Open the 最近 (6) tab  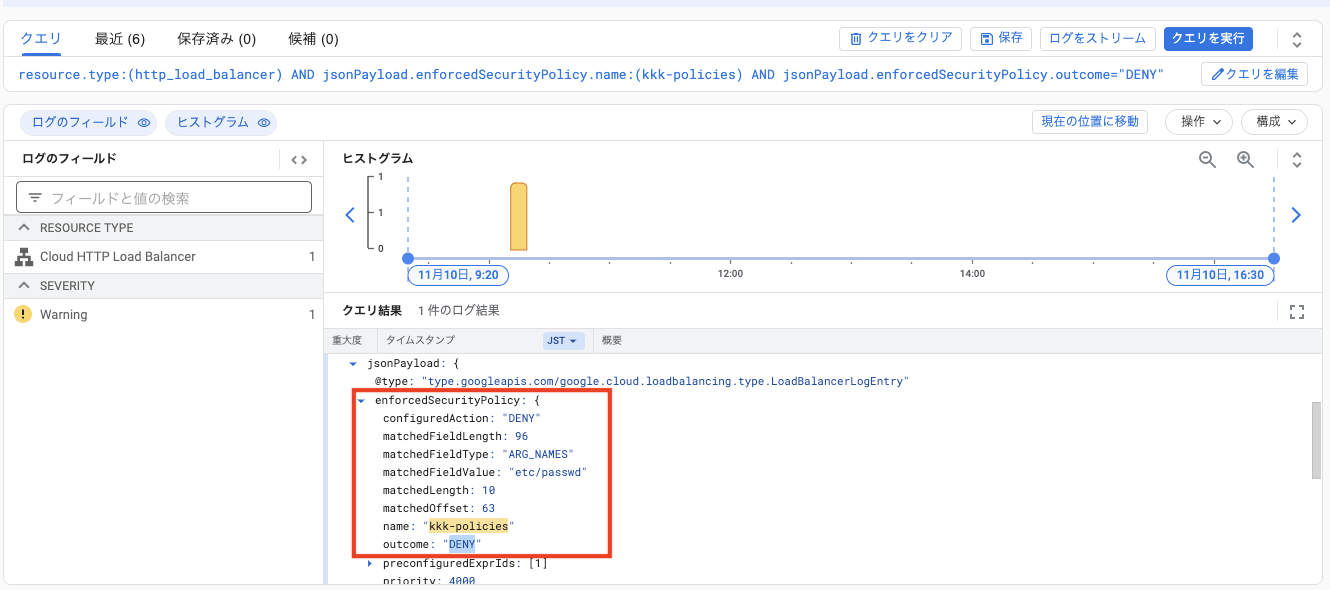120,39
